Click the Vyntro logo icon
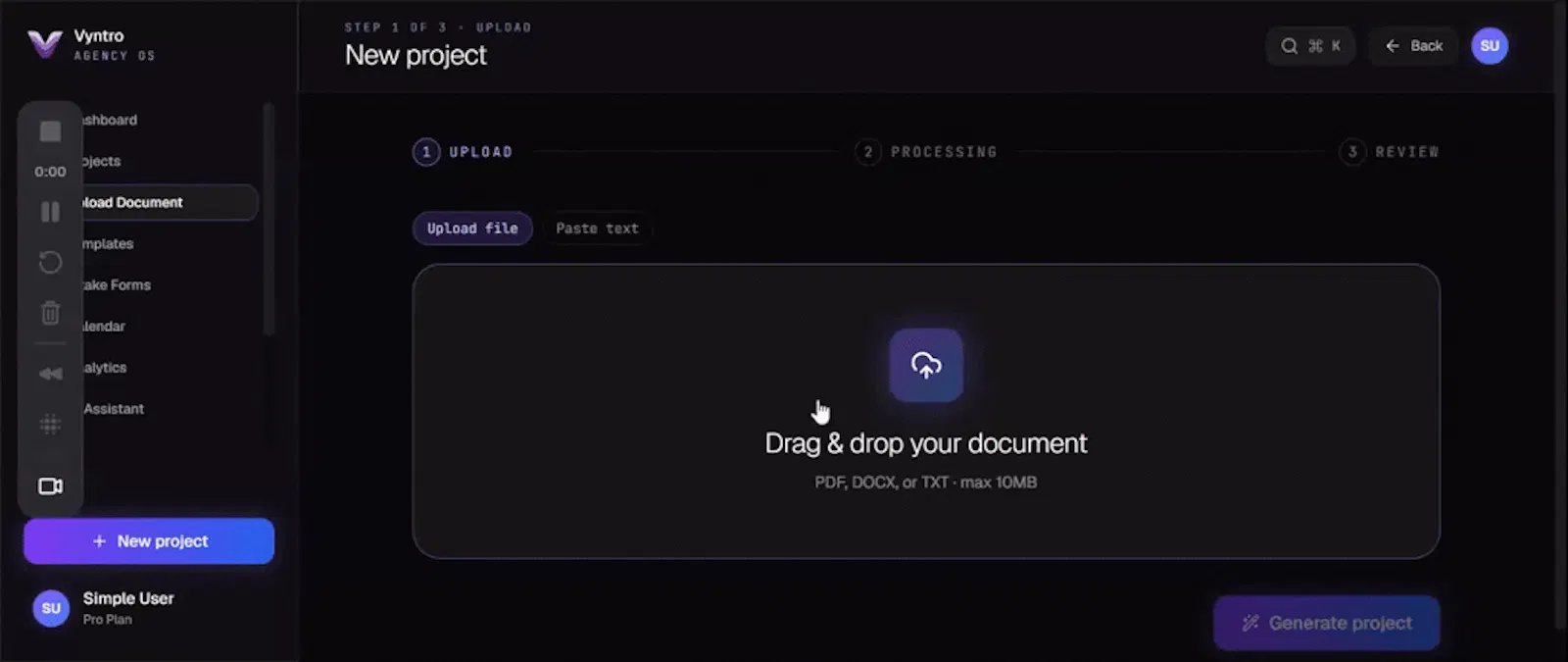 pos(45,44)
